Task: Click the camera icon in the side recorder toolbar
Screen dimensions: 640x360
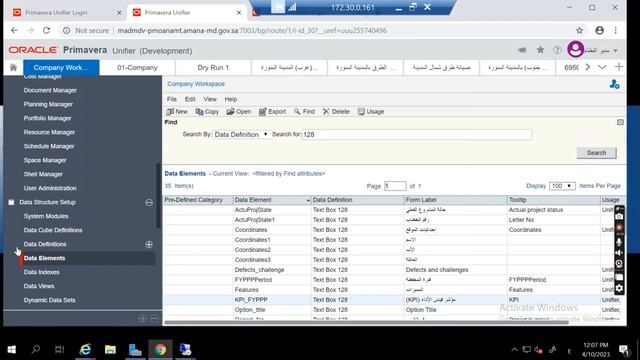Action: click(619, 217)
